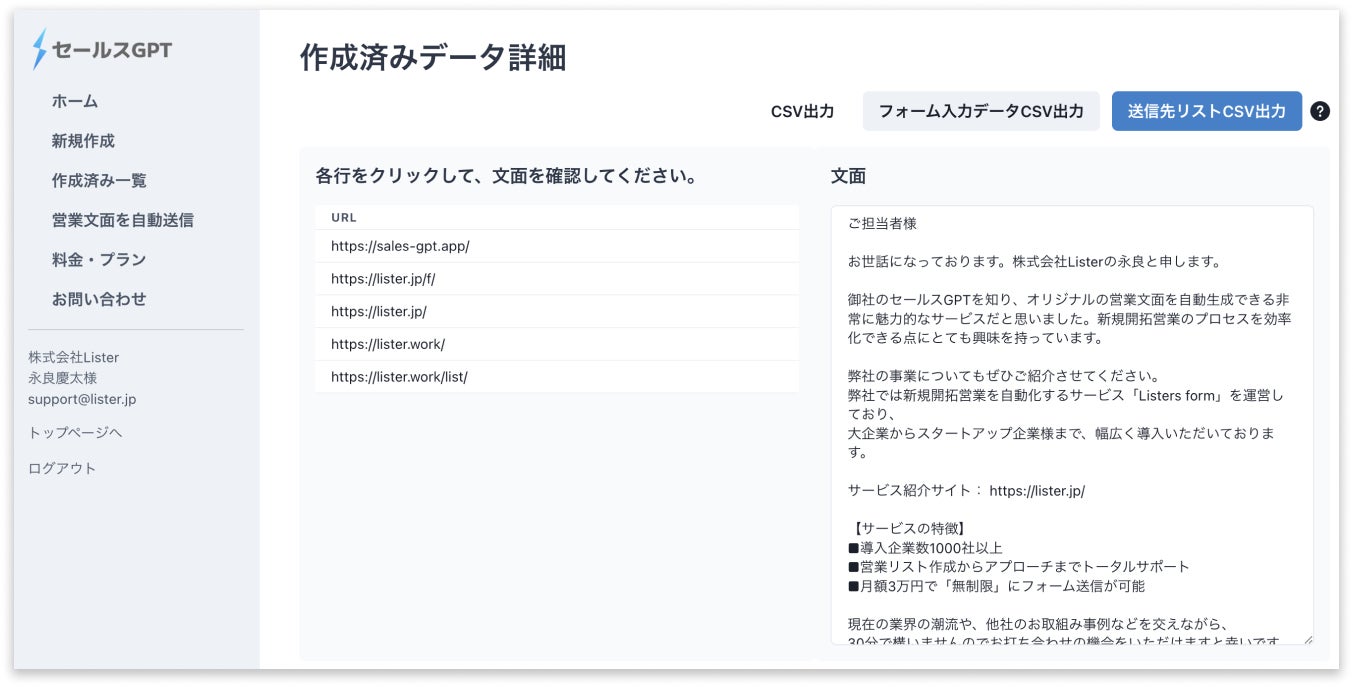
Task: Click 送信先リストCSV出力 blue button
Action: 1207,111
